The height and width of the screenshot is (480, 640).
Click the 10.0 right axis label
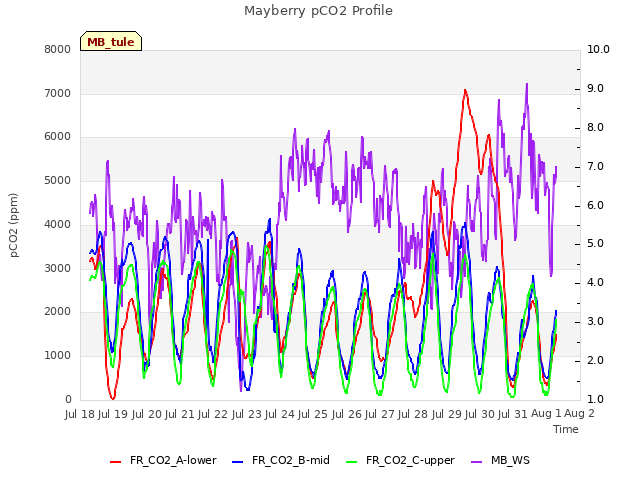click(598, 49)
